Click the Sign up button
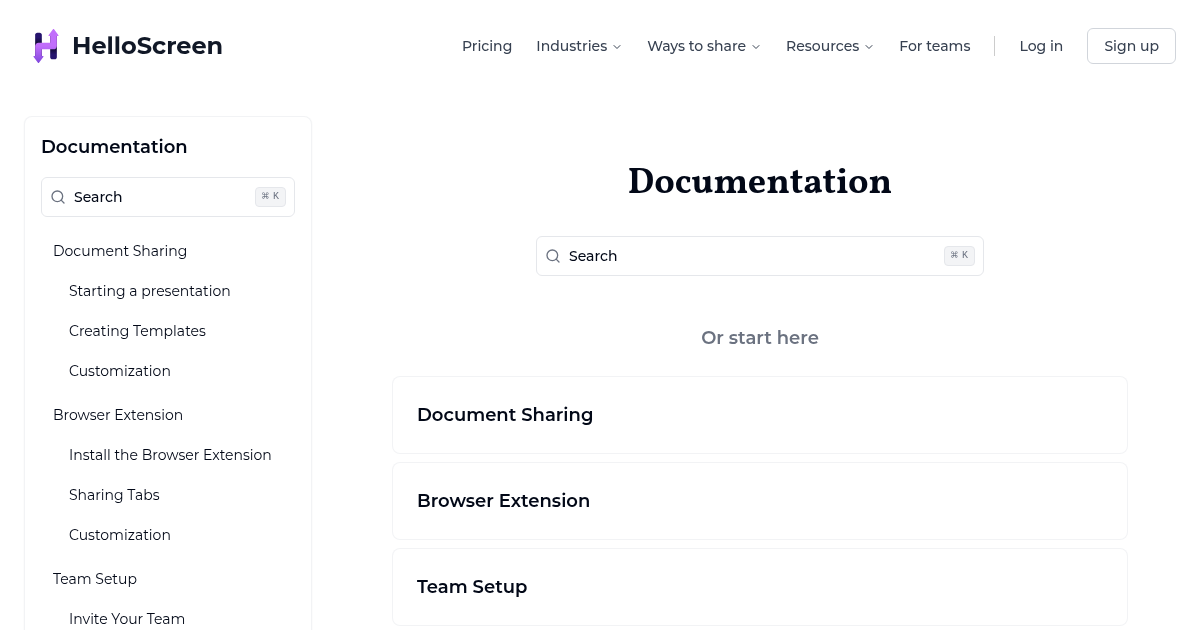Screen dimensions: 1200x630 (1131, 46)
